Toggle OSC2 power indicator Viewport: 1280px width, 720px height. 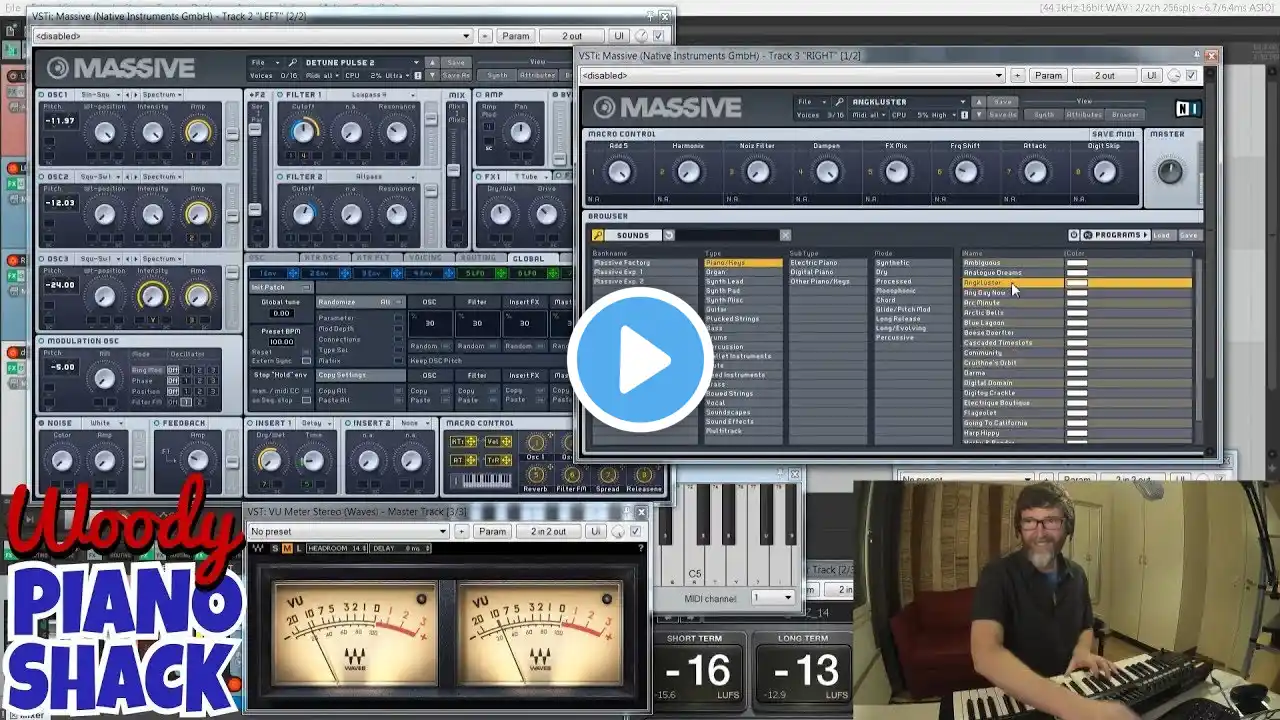coord(43,177)
